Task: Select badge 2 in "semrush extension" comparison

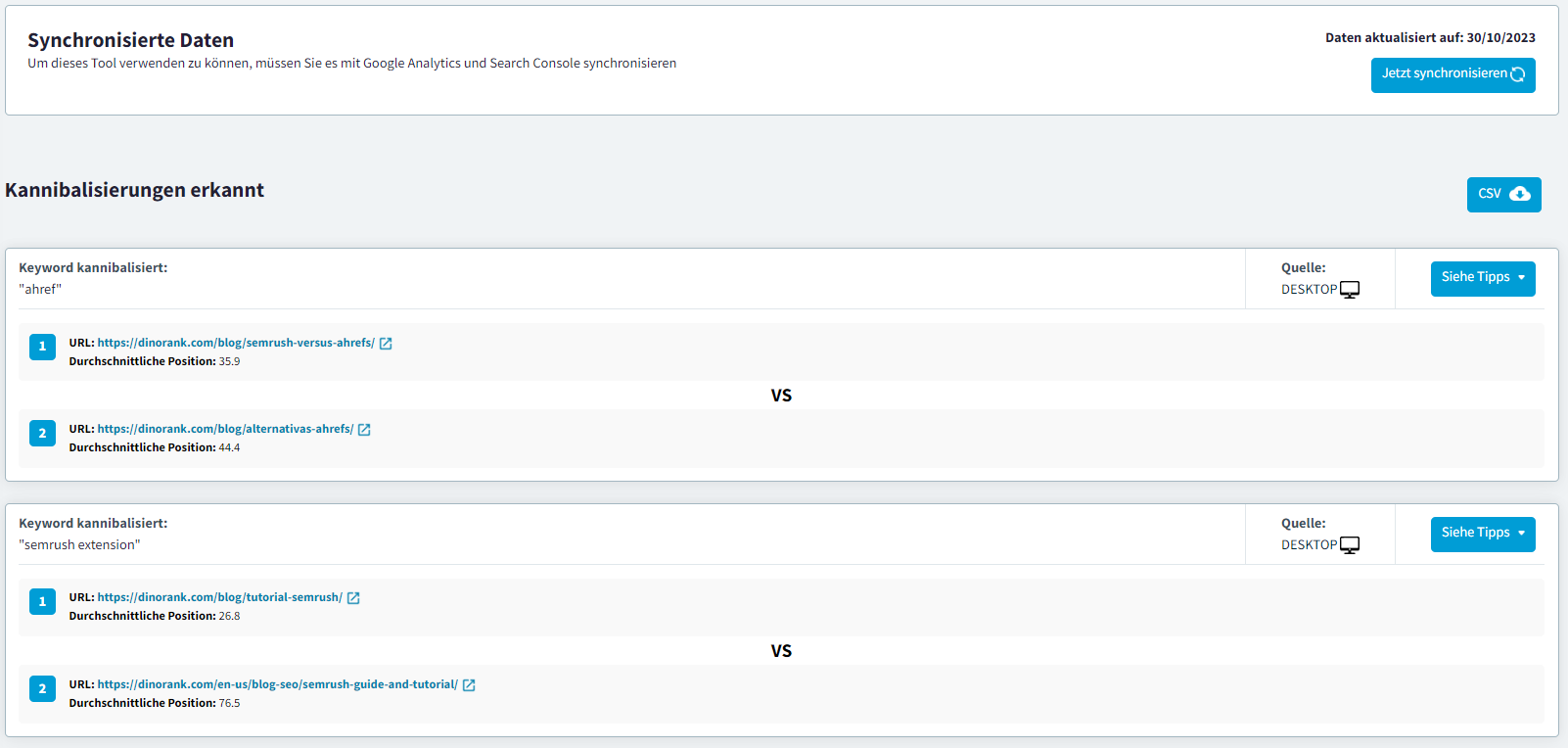Action: click(x=42, y=689)
